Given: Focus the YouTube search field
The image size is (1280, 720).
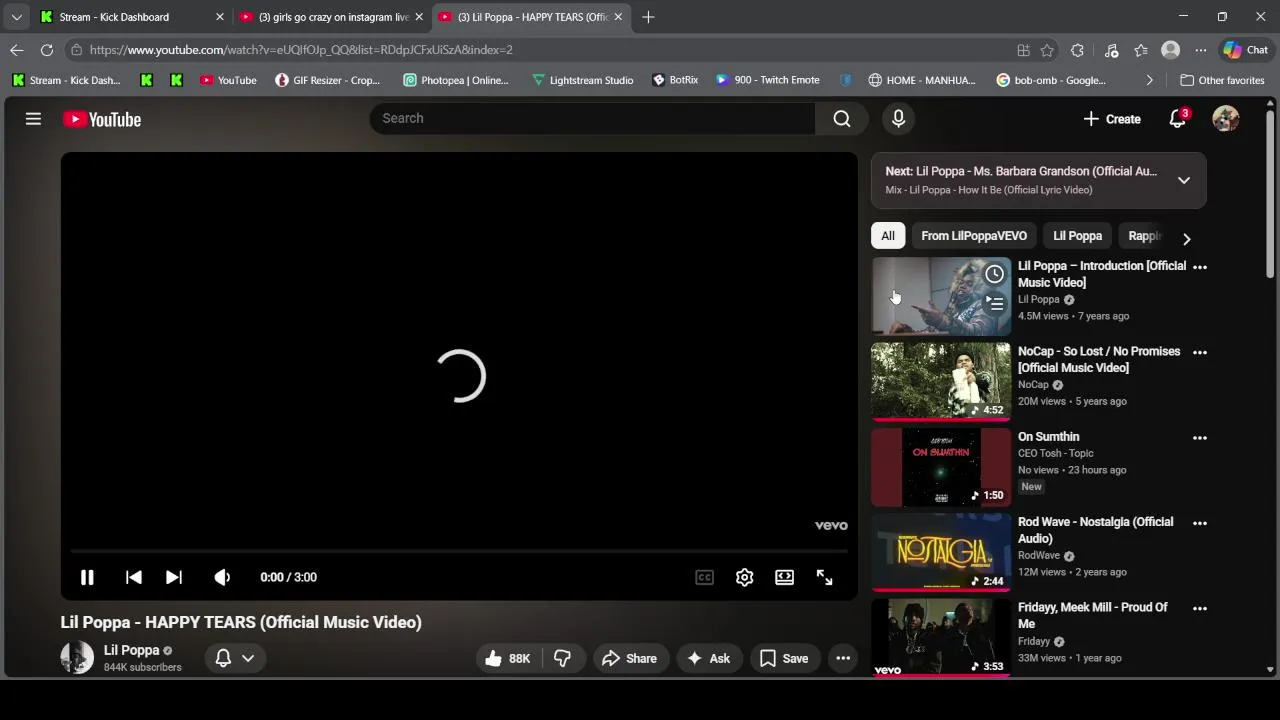Looking at the screenshot, I should click(593, 118).
